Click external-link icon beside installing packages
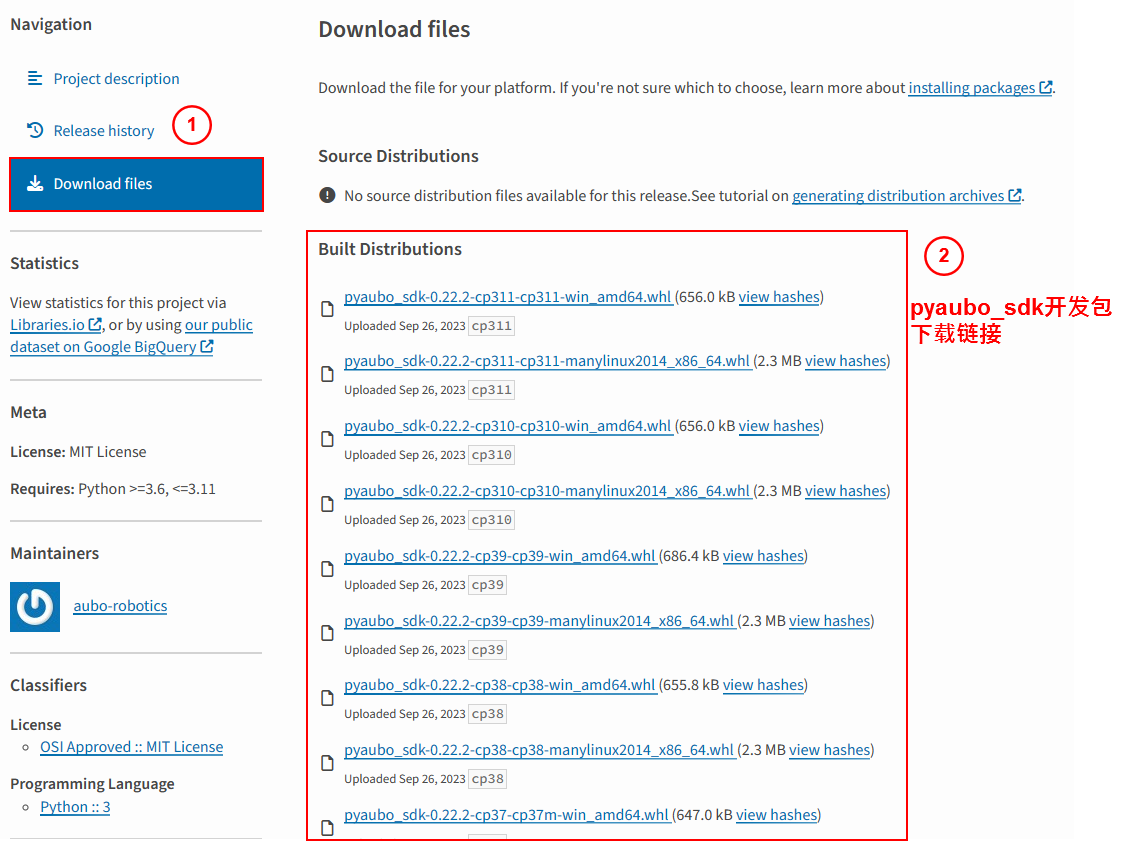The height and width of the screenshot is (841, 1130). tap(1046, 88)
